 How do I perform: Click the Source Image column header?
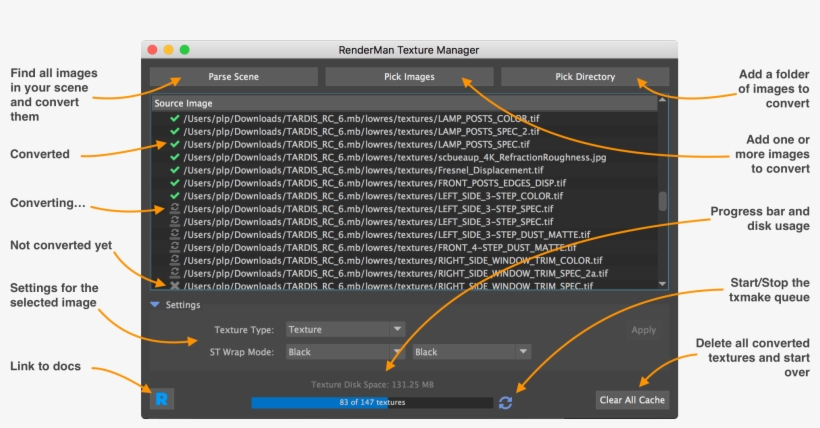pos(405,103)
